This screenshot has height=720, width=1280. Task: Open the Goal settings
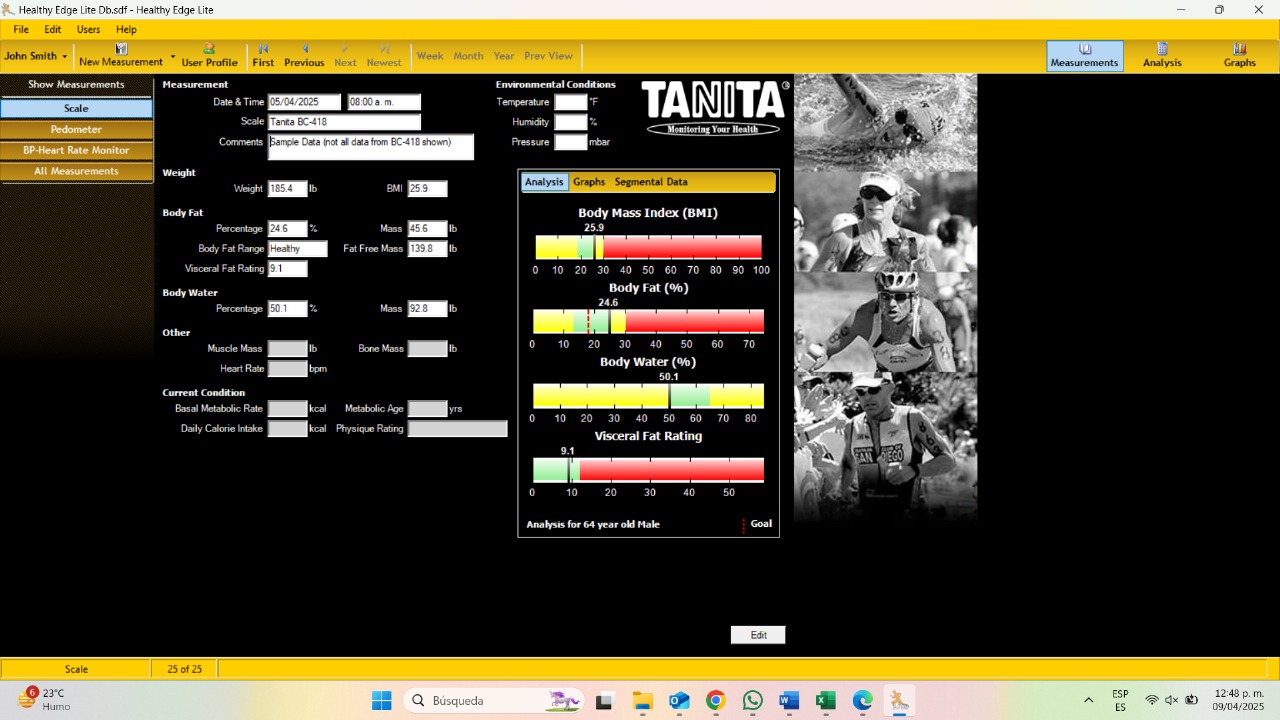point(760,523)
